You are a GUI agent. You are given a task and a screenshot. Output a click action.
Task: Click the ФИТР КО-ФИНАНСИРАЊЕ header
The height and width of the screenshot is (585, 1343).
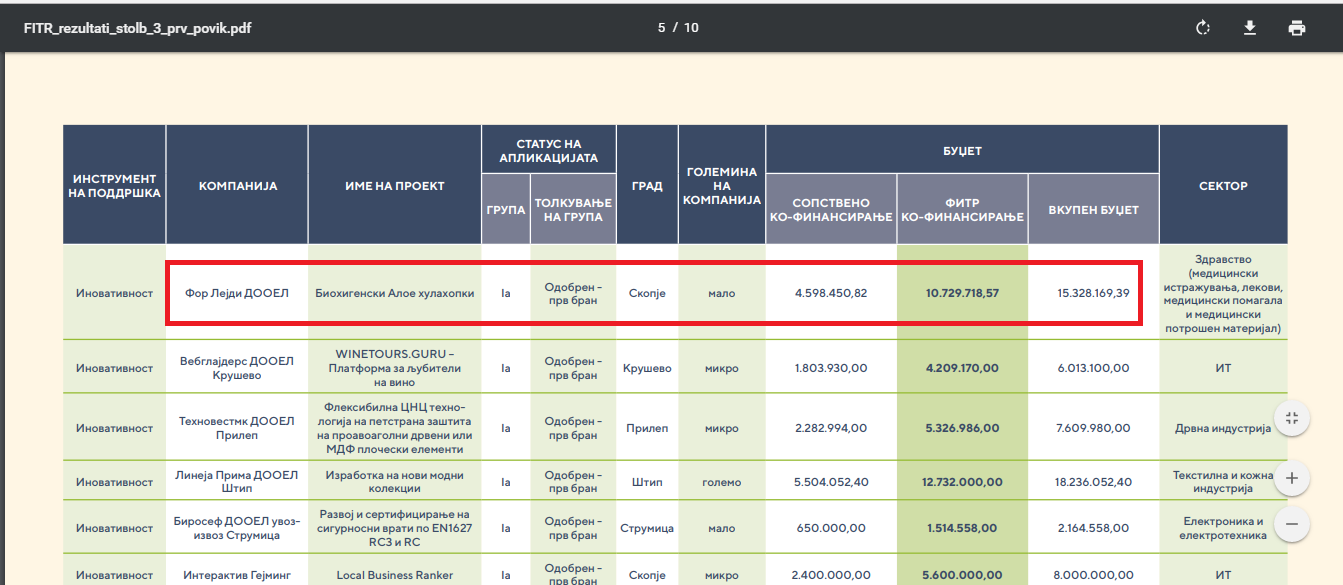pos(962,210)
